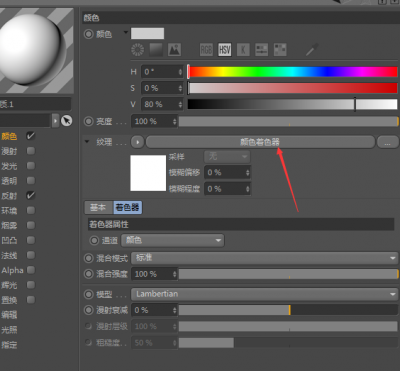Enable the Alpha channel checkbox
Image resolution: width=400 pixels, height=371 pixels.
31,270
